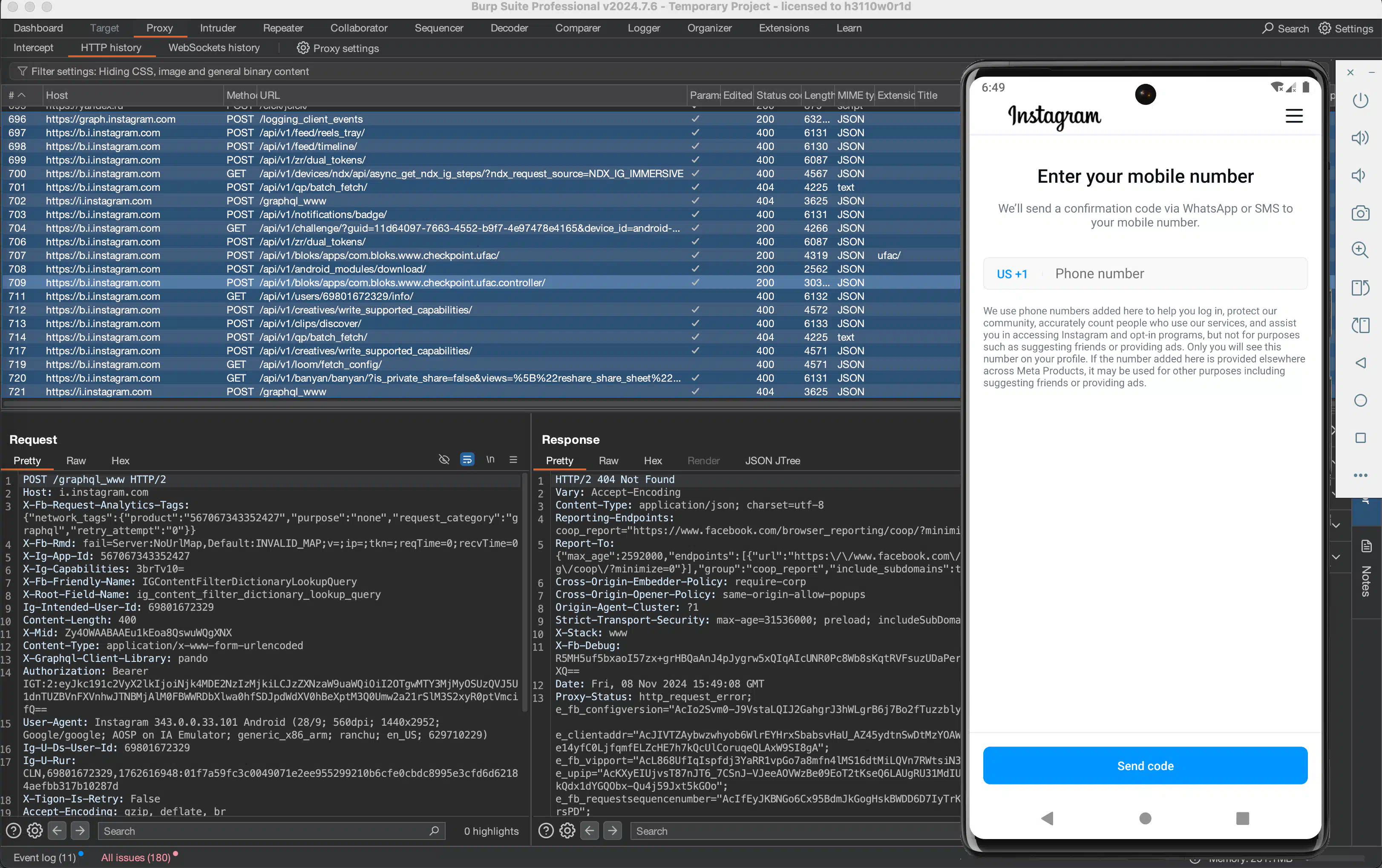This screenshot has width=1382, height=868.
Task: Open the Request panel help icon
Action: pos(13,831)
